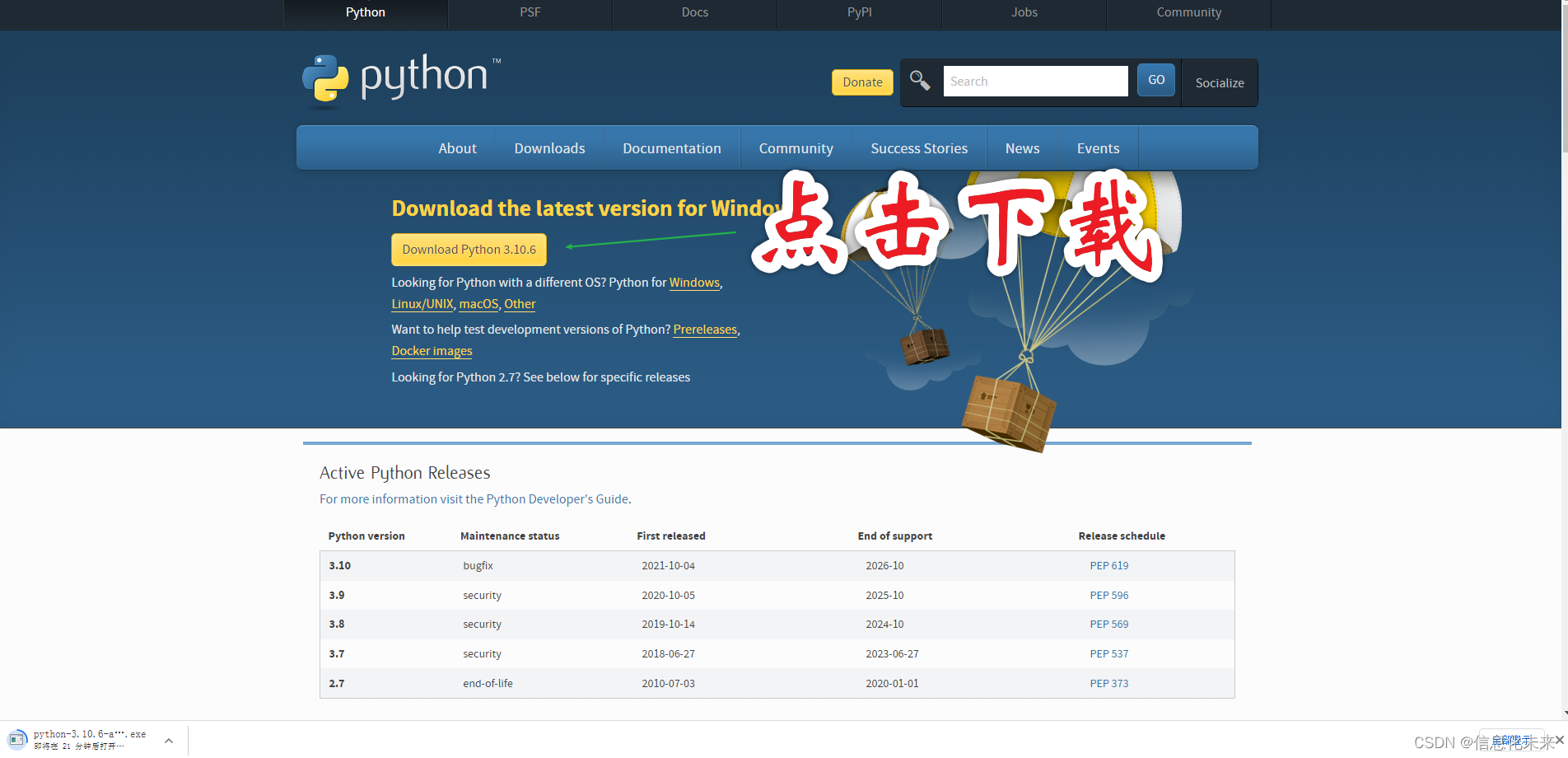Switch to the Jobs top site tab
Viewport: 1568px width, 758px height.
pos(1024,12)
